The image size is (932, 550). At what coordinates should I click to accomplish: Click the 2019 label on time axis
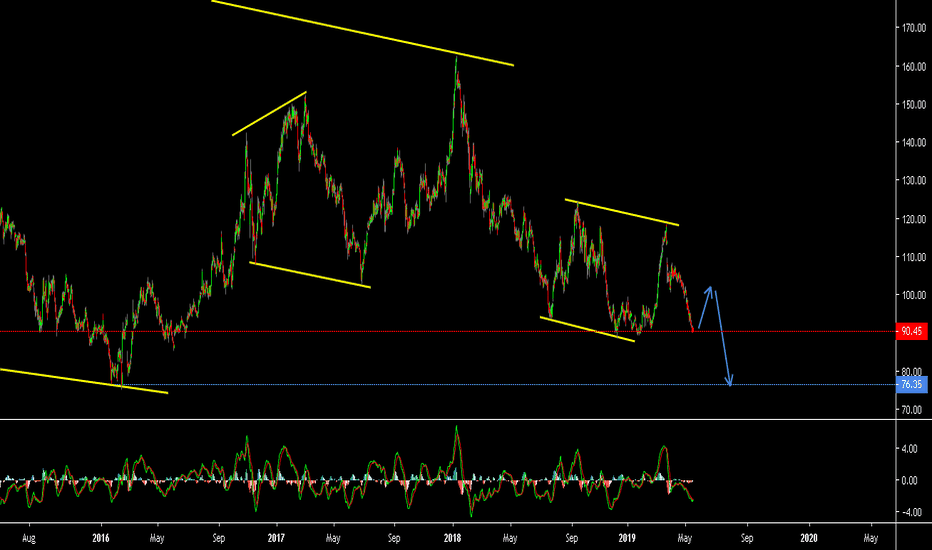tap(627, 538)
